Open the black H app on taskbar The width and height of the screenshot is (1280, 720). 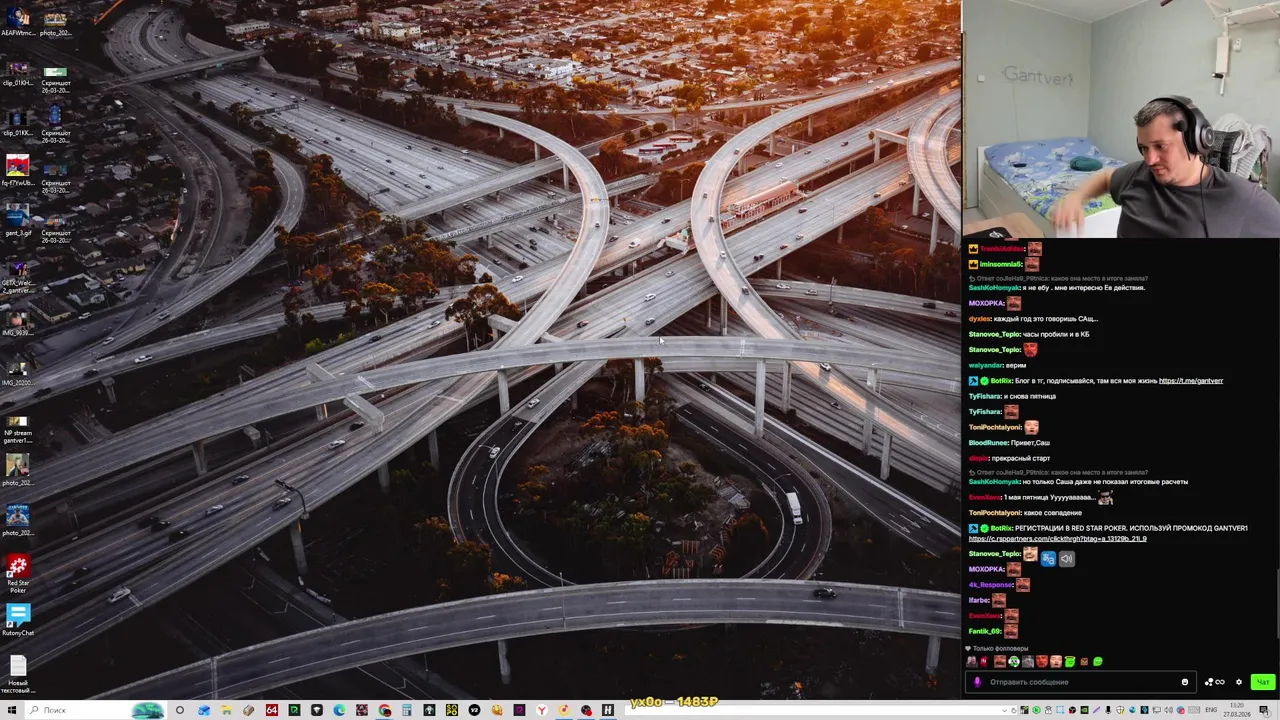608,710
